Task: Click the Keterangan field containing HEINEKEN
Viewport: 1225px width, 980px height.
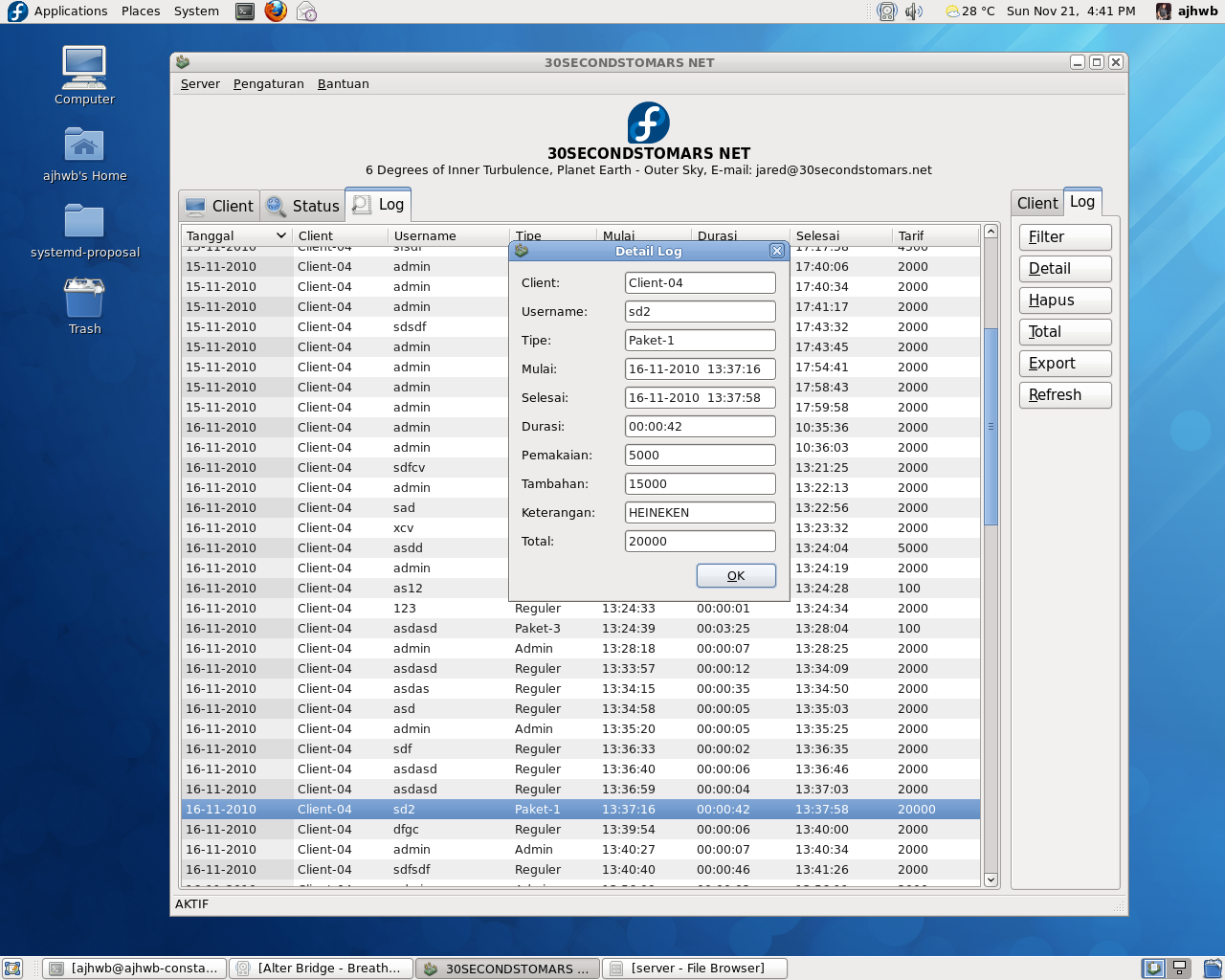Action: (700, 512)
